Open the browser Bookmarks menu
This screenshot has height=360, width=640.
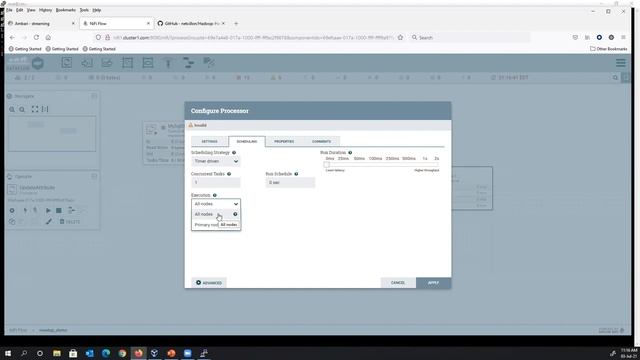[66, 10]
